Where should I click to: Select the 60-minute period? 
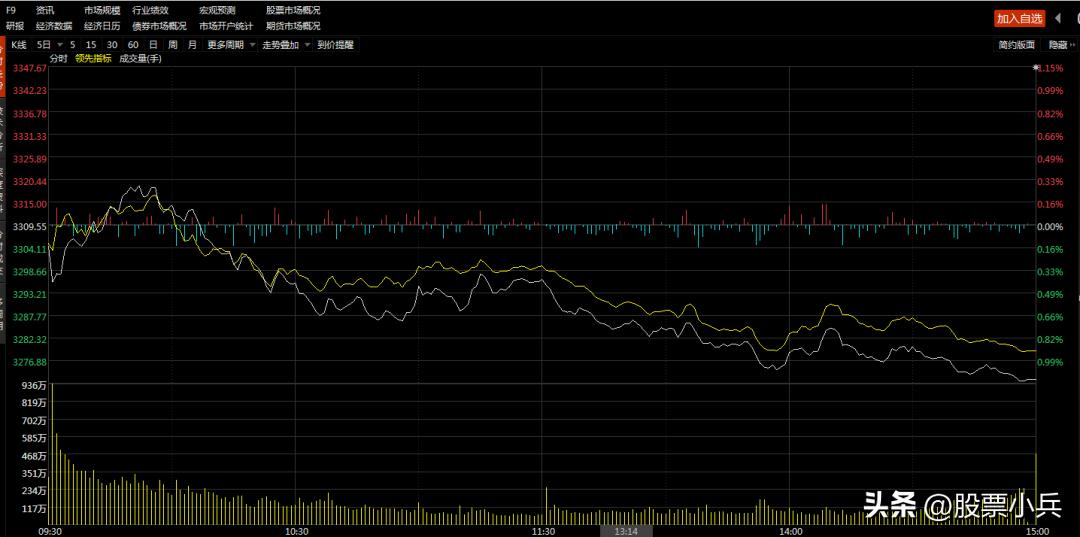click(133, 45)
